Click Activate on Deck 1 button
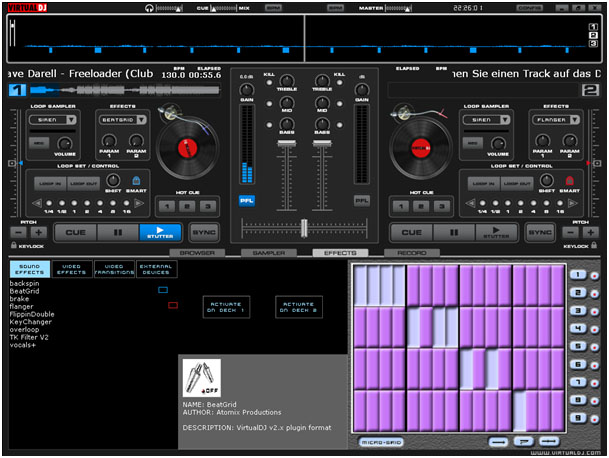The width and height of the screenshot is (609, 458). (x=226, y=307)
